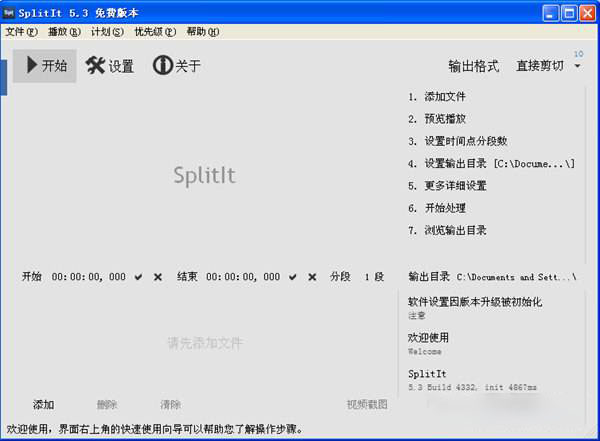Clear end time with its X icon
This screenshot has height=441, width=600.
(312, 277)
